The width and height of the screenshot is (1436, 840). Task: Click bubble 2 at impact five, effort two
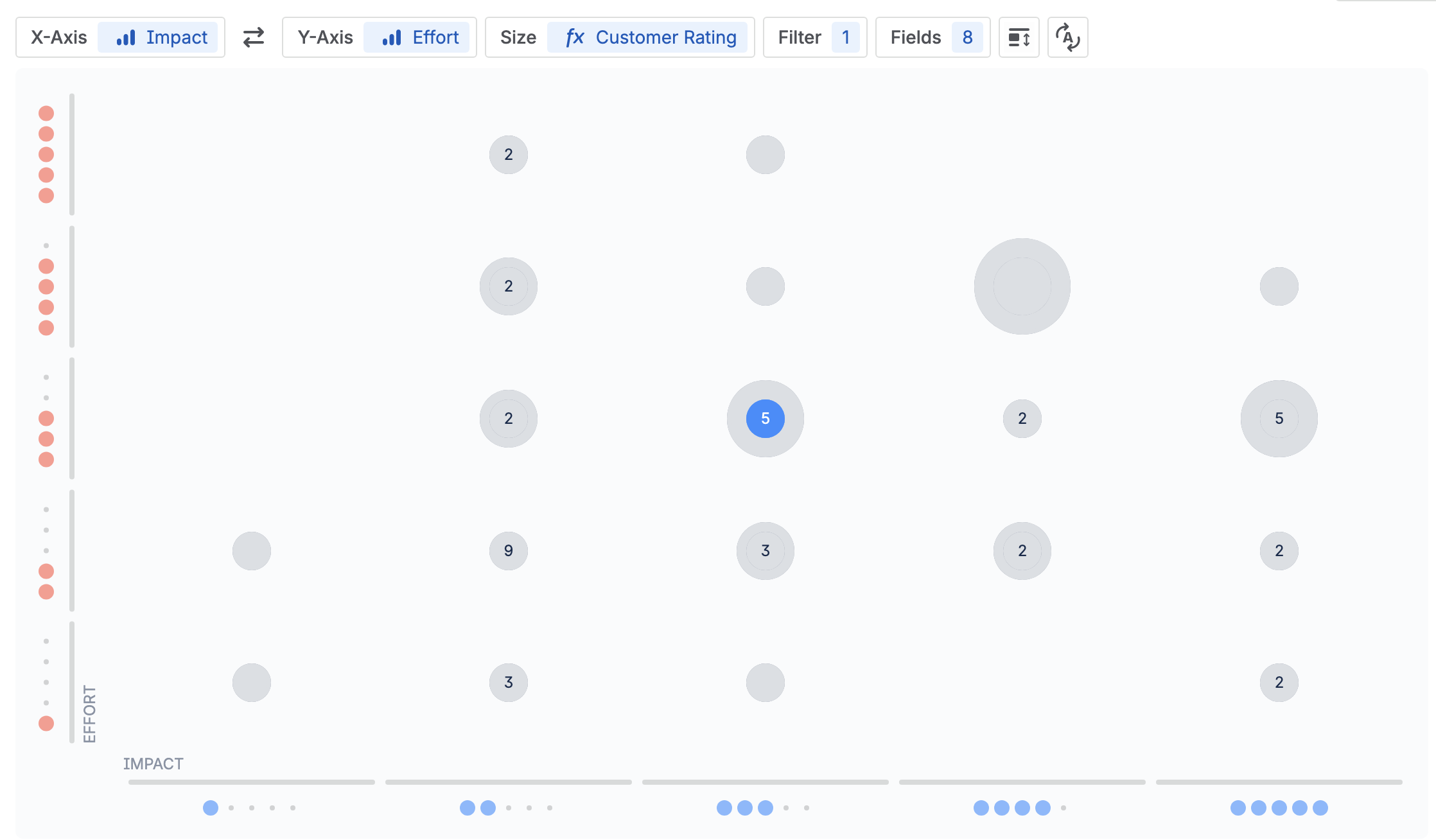pyautogui.click(x=1279, y=551)
